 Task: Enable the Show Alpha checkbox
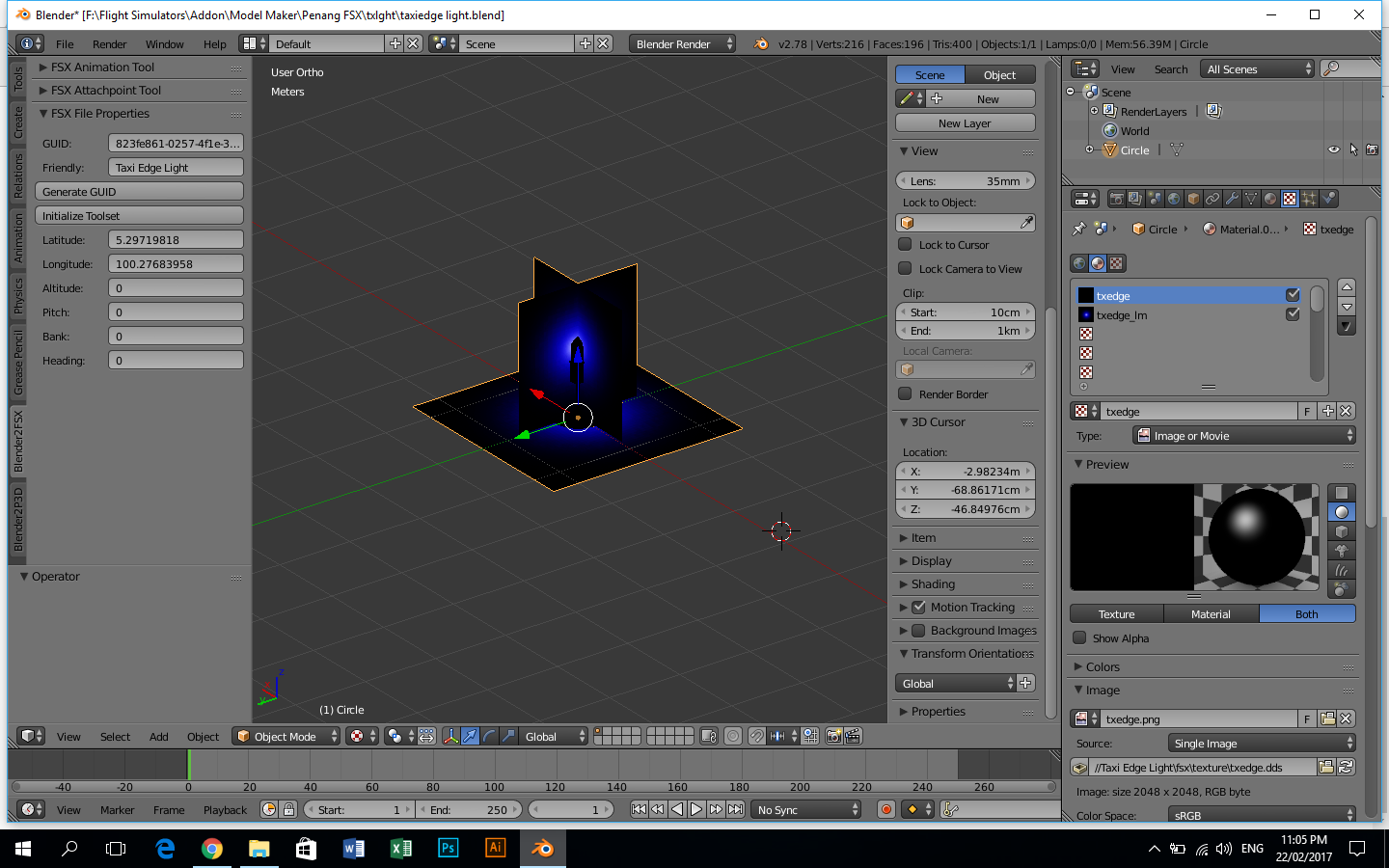pos(1079,638)
